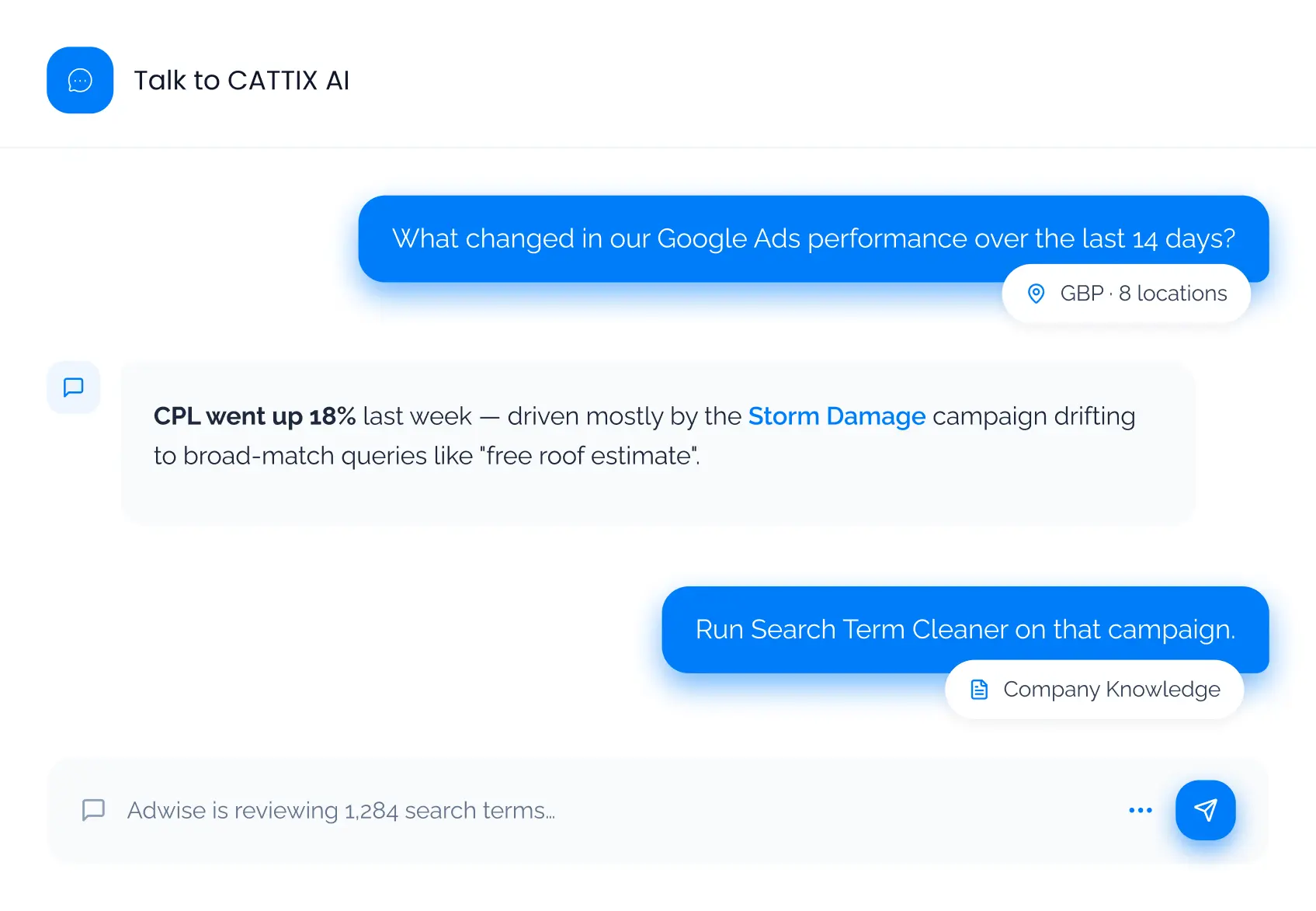The image size is (1316, 911).
Task: Click the chat bubble icon in input field
Action: (x=93, y=810)
